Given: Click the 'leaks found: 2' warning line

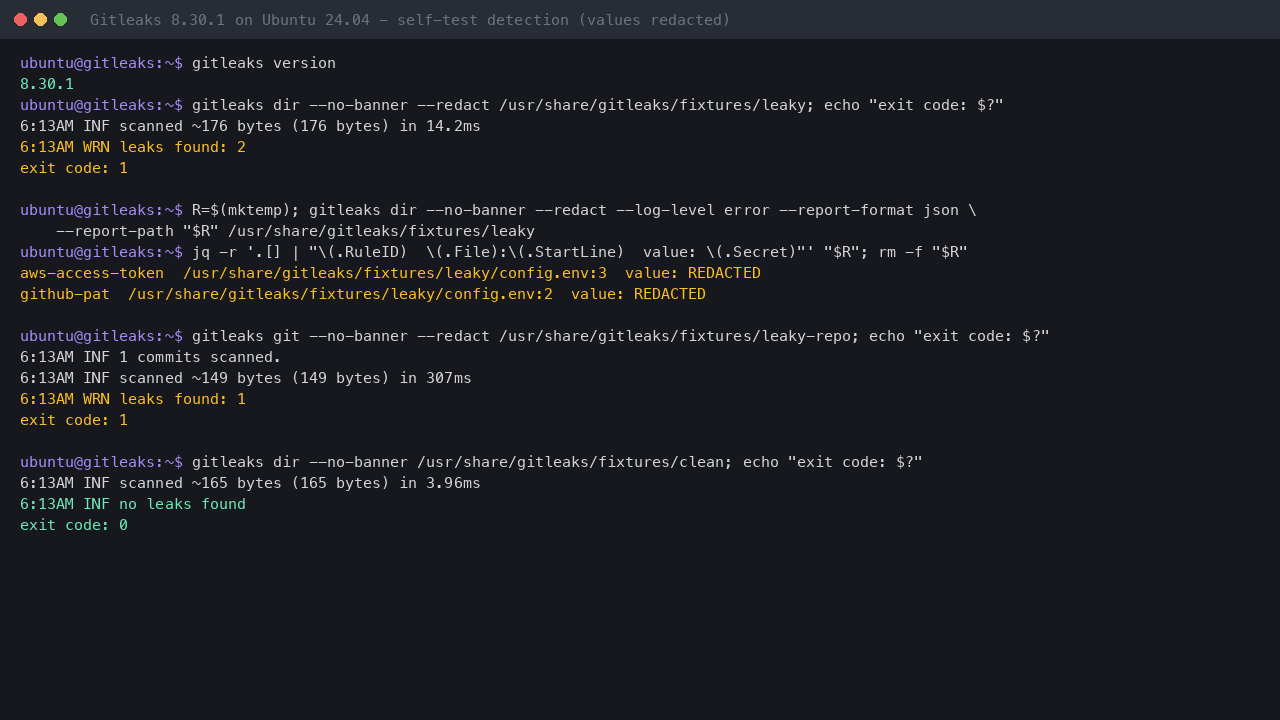Looking at the screenshot, I should pyautogui.click(x=133, y=147).
